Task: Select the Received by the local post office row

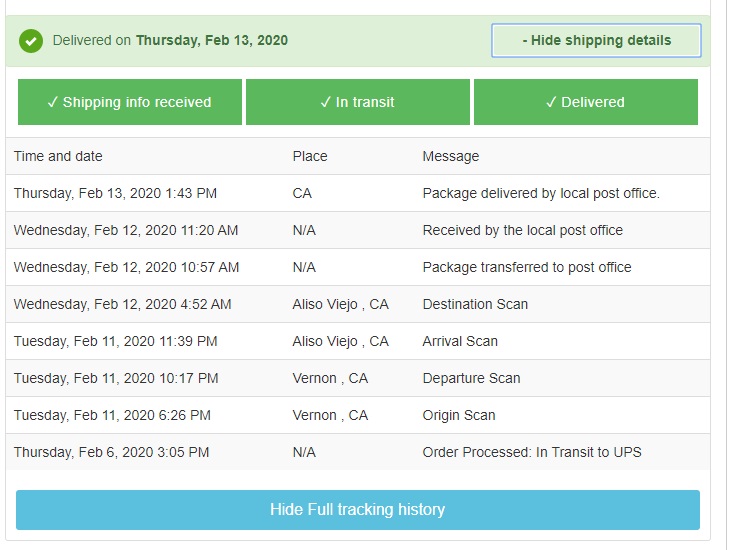Action: pyautogui.click(x=358, y=230)
